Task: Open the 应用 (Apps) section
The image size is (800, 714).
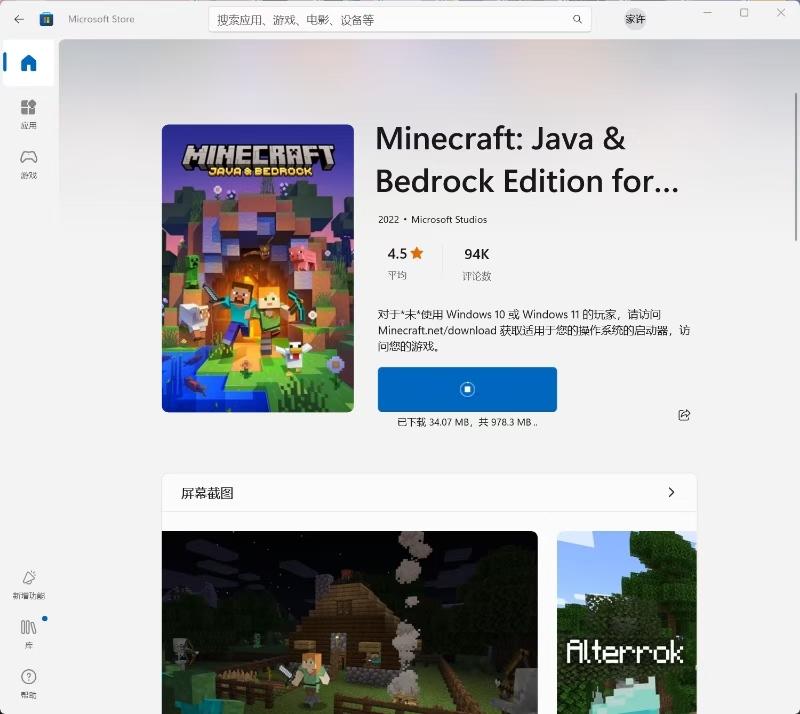Action: (29, 114)
